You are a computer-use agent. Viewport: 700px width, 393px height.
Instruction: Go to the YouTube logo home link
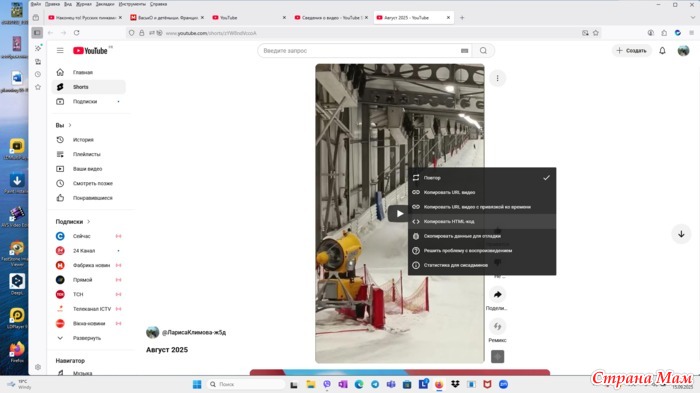91,50
